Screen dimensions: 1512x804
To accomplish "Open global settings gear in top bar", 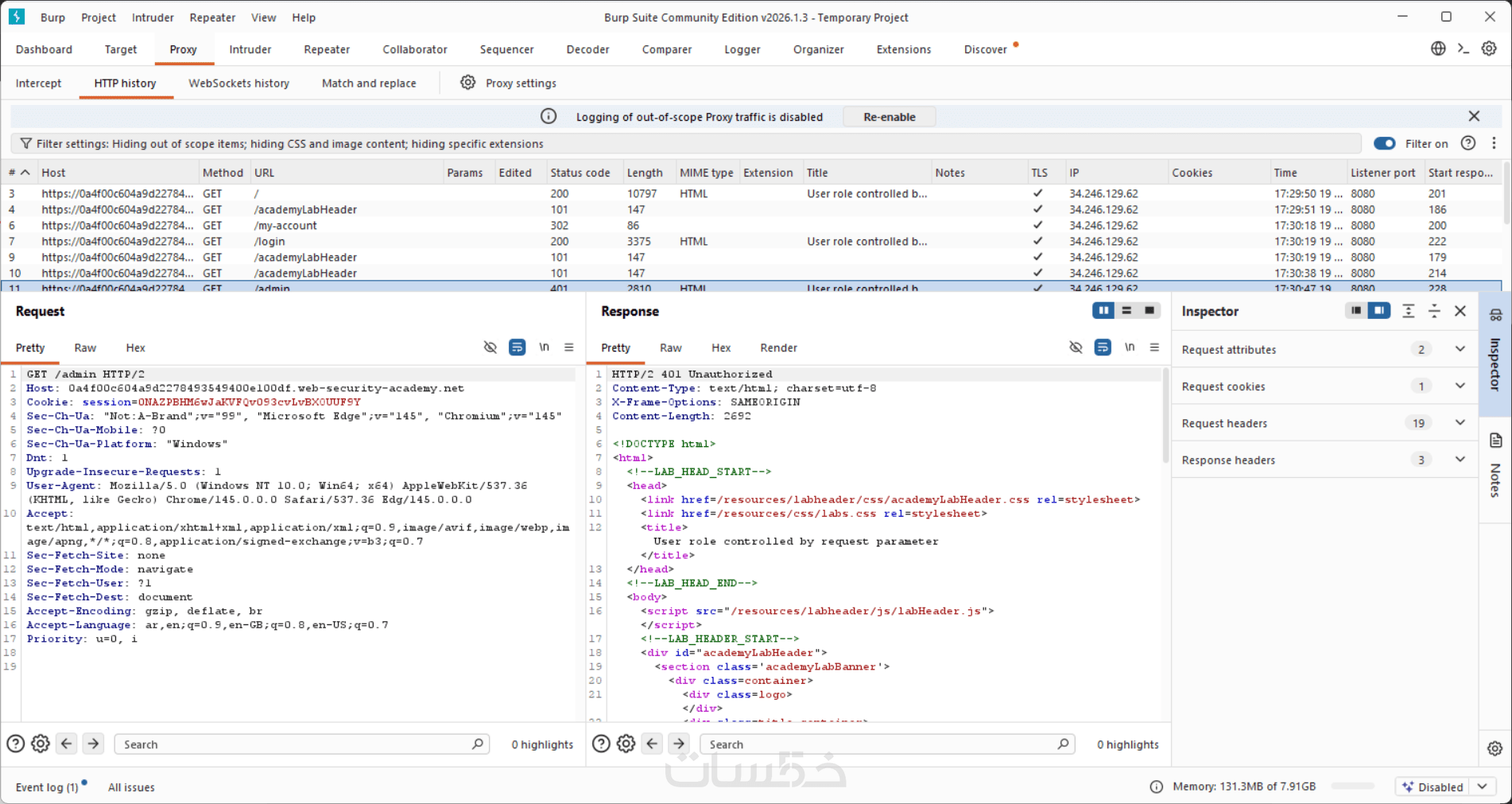I will (x=1489, y=49).
